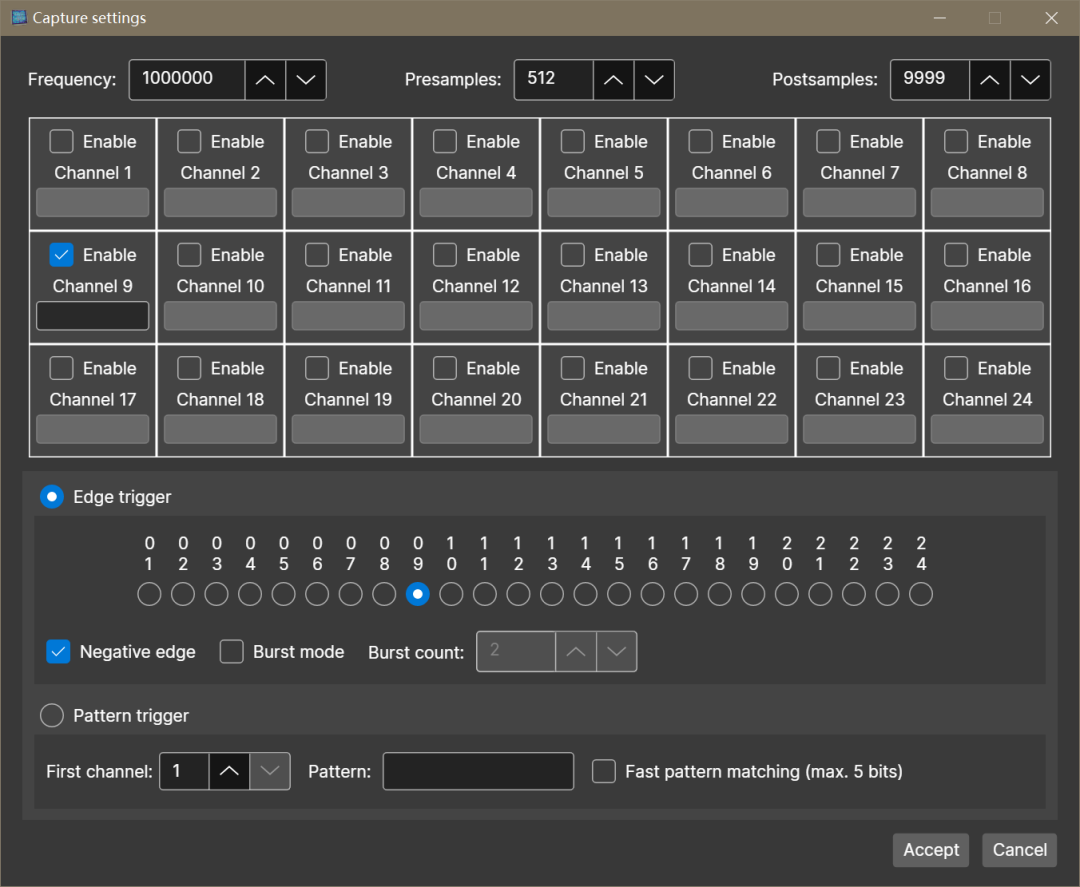Image resolution: width=1080 pixels, height=887 pixels.
Task: Click Presamples down arrow stepper
Action: [654, 80]
